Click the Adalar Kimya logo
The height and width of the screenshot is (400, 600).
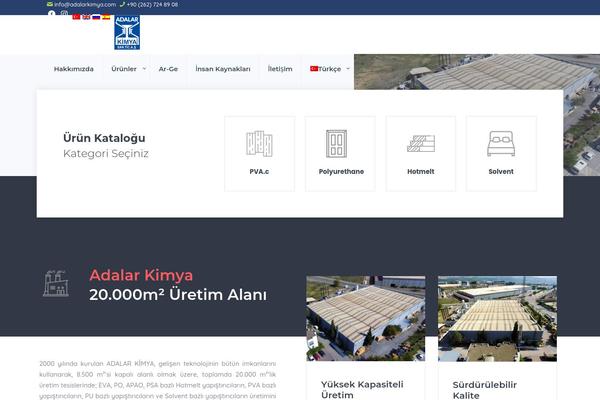[127, 33]
